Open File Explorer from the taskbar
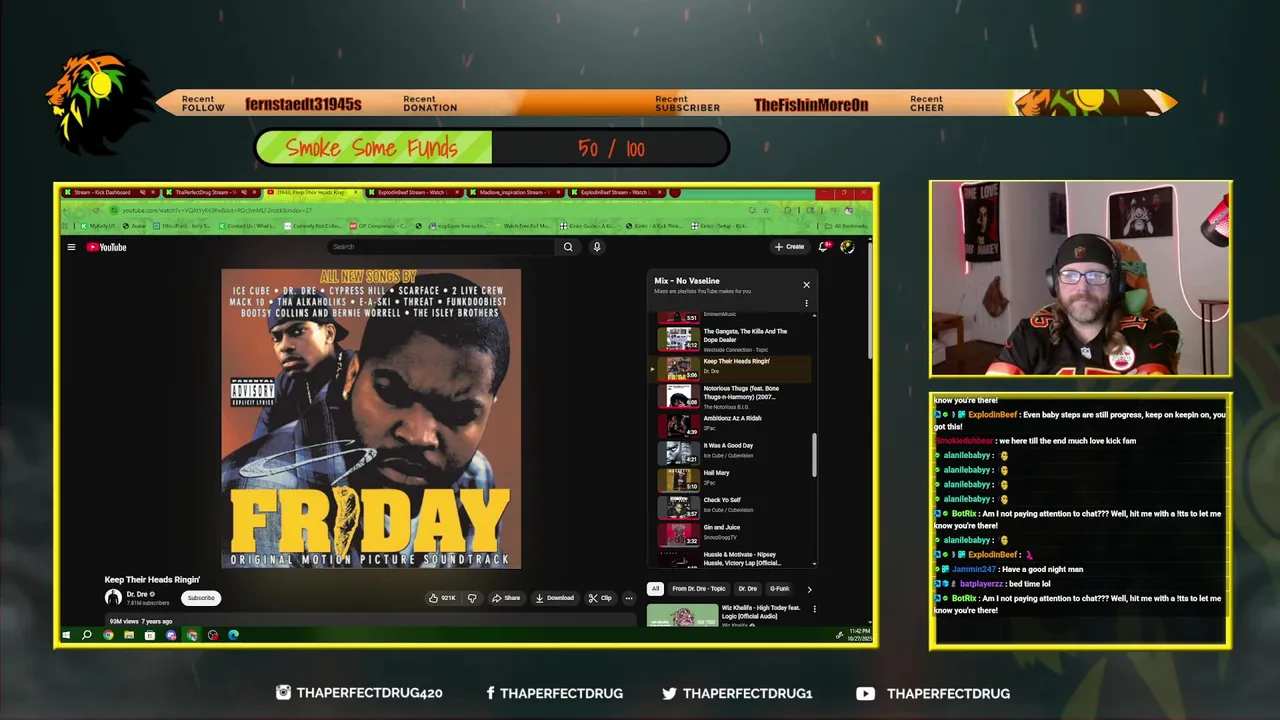This screenshot has height=720, width=1280. (129, 635)
